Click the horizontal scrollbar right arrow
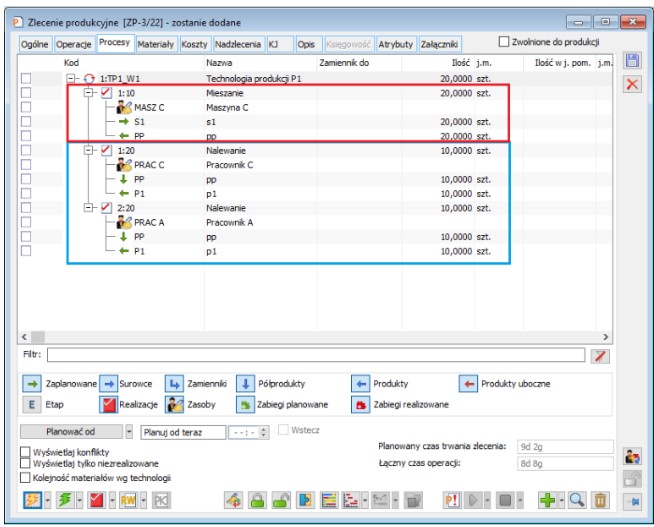Screen dimensions: 654x527 pyautogui.click(x=605, y=336)
